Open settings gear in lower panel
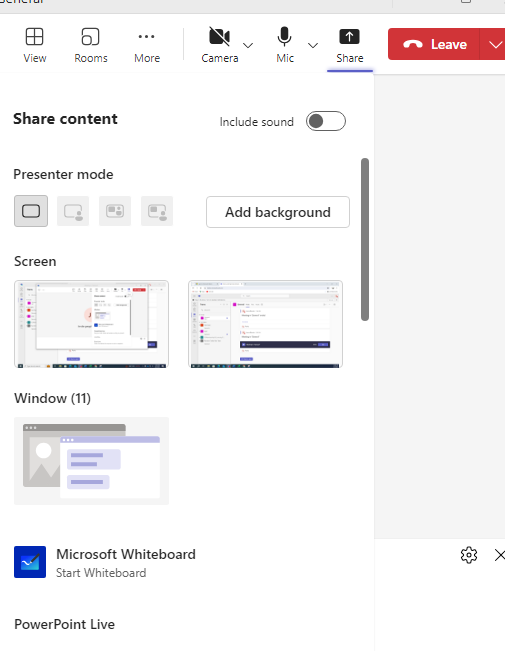Image resolution: width=505 pixels, height=651 pixels. (469, 555)
